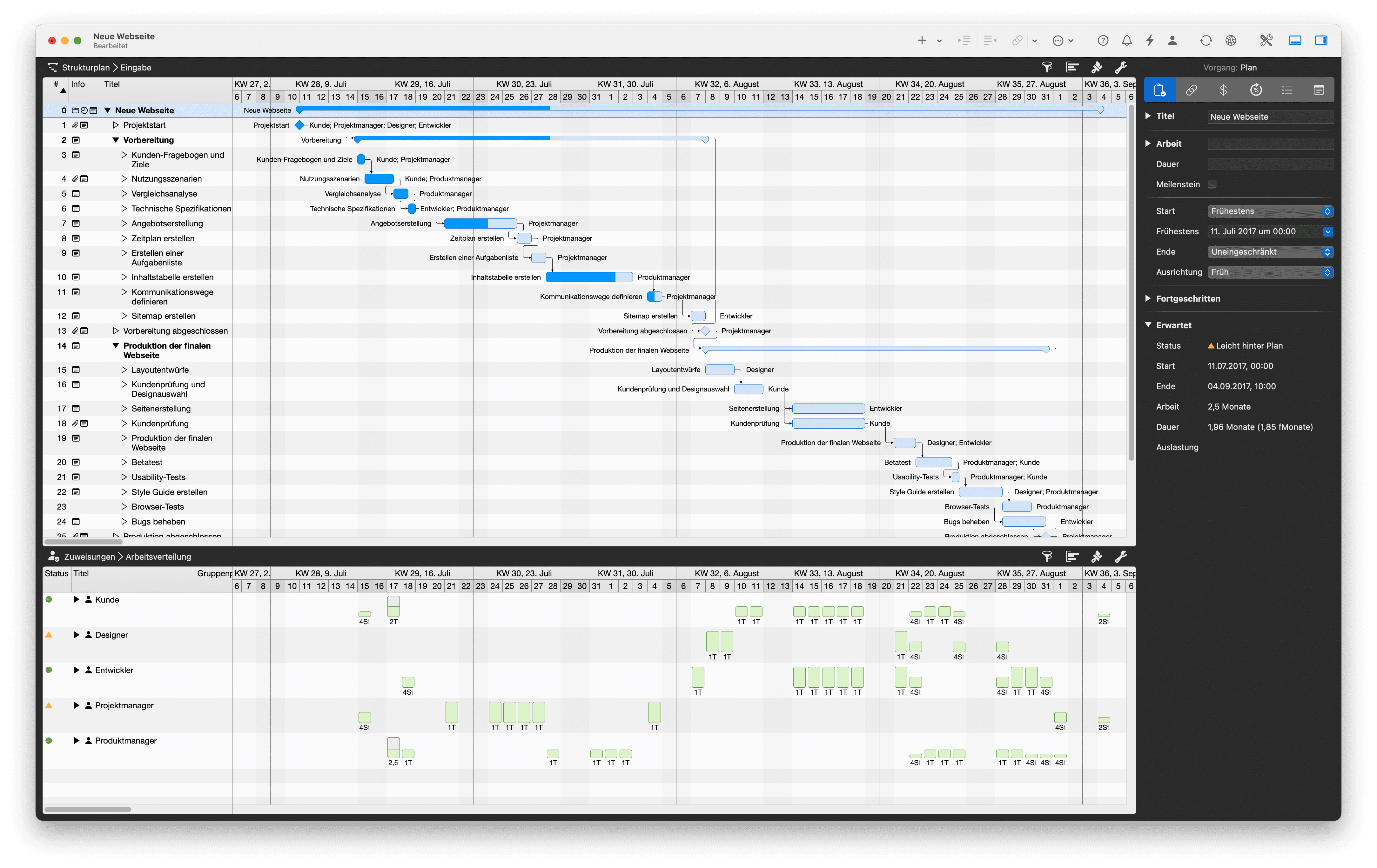The width and height of the screenshot is (1377, 868).
Task: Click the help question mark icon
Action: point(1103,40)
